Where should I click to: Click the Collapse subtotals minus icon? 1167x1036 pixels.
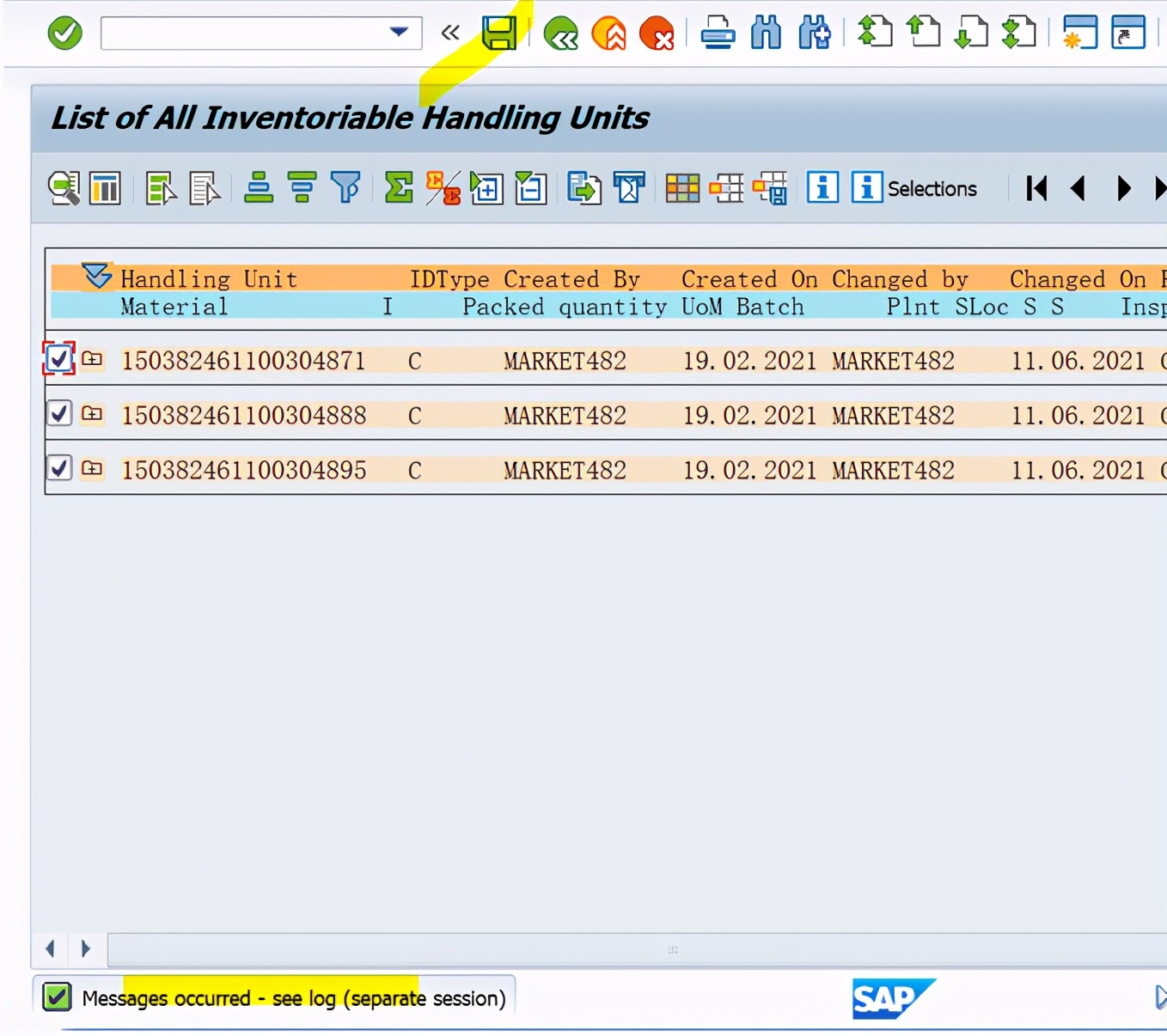pos(531,188)
